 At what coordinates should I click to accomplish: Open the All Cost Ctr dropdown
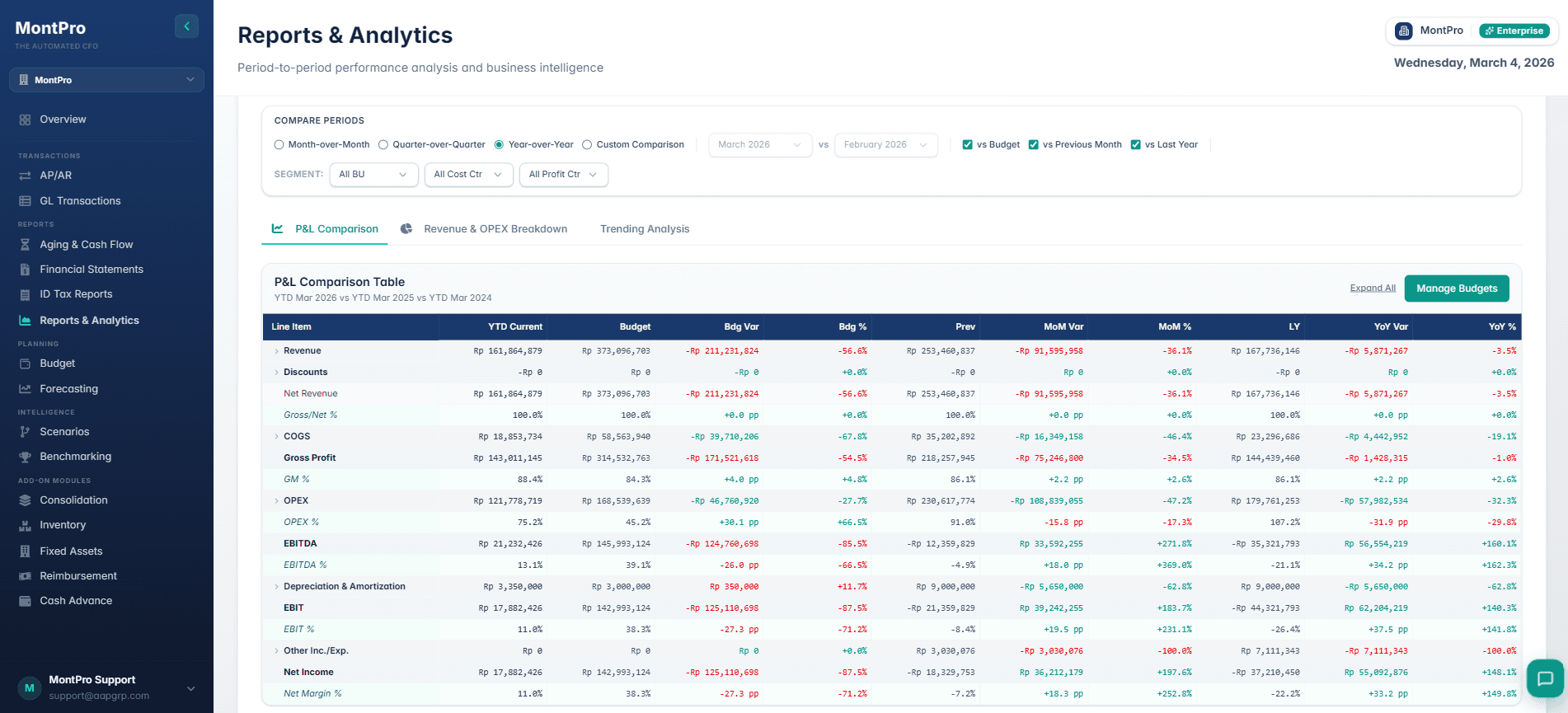tap(468, 175)
